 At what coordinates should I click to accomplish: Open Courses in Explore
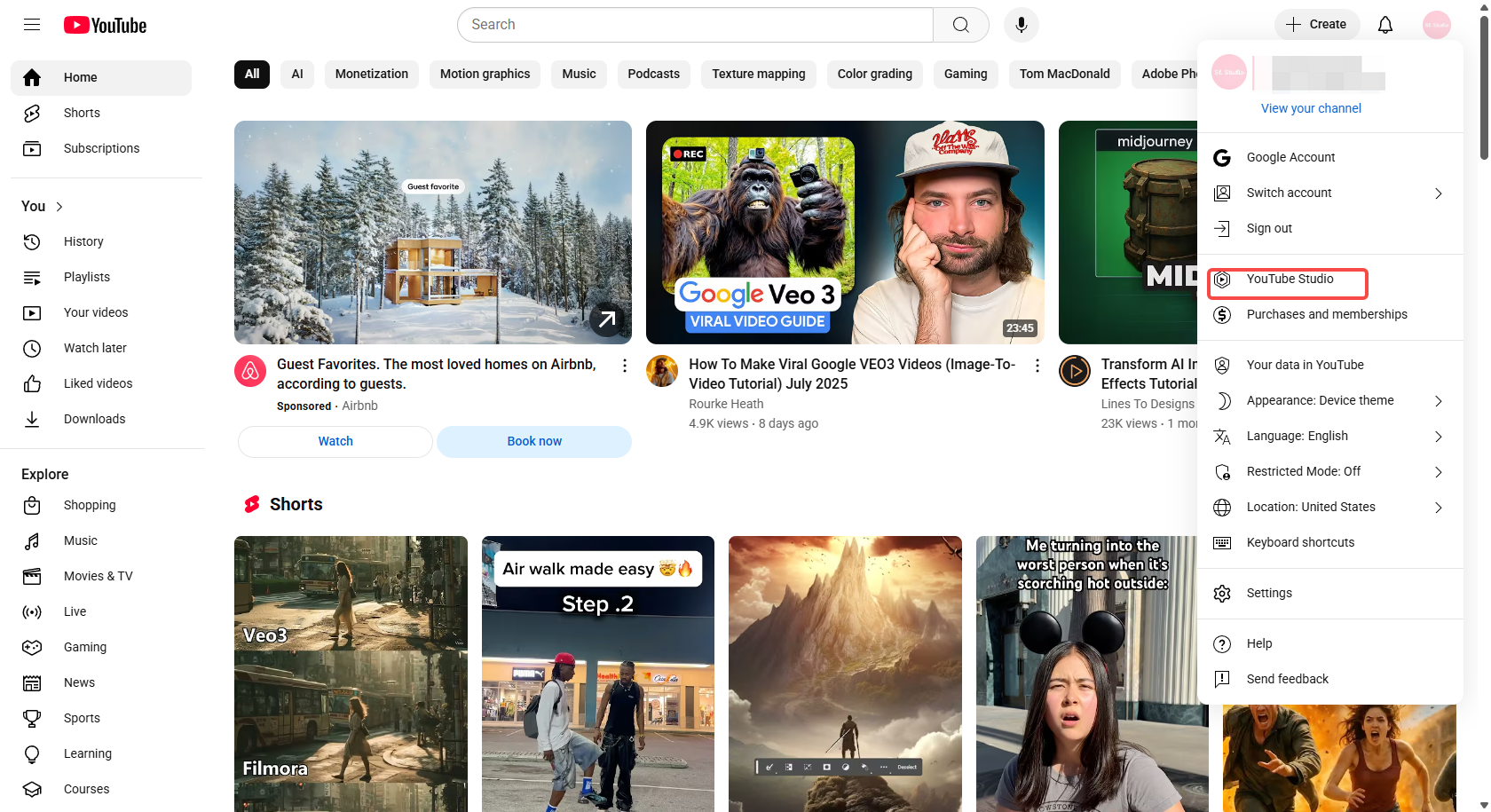pos(101,789)
